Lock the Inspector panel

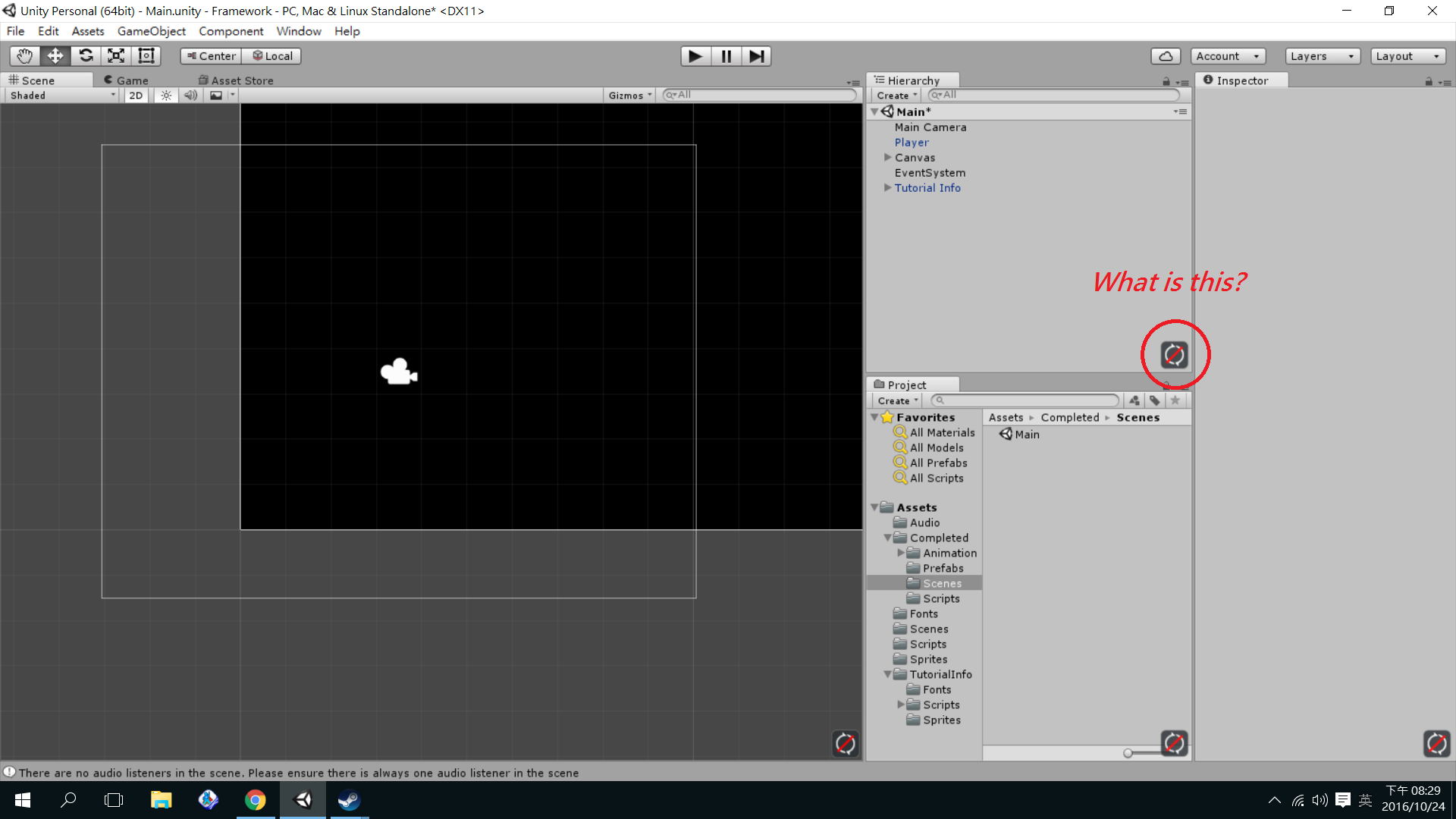[1429, 81]
